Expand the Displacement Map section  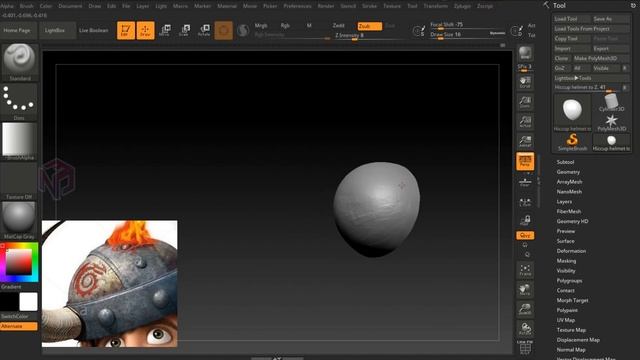[x=578, y=340]
